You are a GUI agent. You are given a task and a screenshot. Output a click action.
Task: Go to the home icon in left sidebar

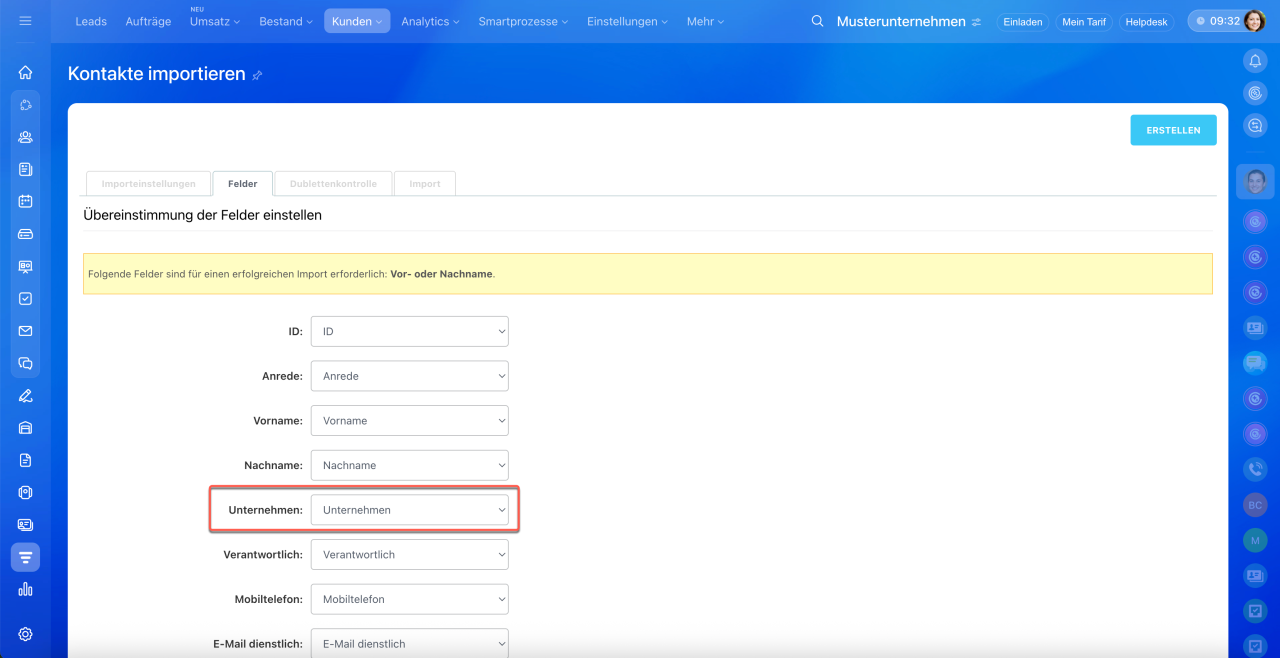[25, 72]
